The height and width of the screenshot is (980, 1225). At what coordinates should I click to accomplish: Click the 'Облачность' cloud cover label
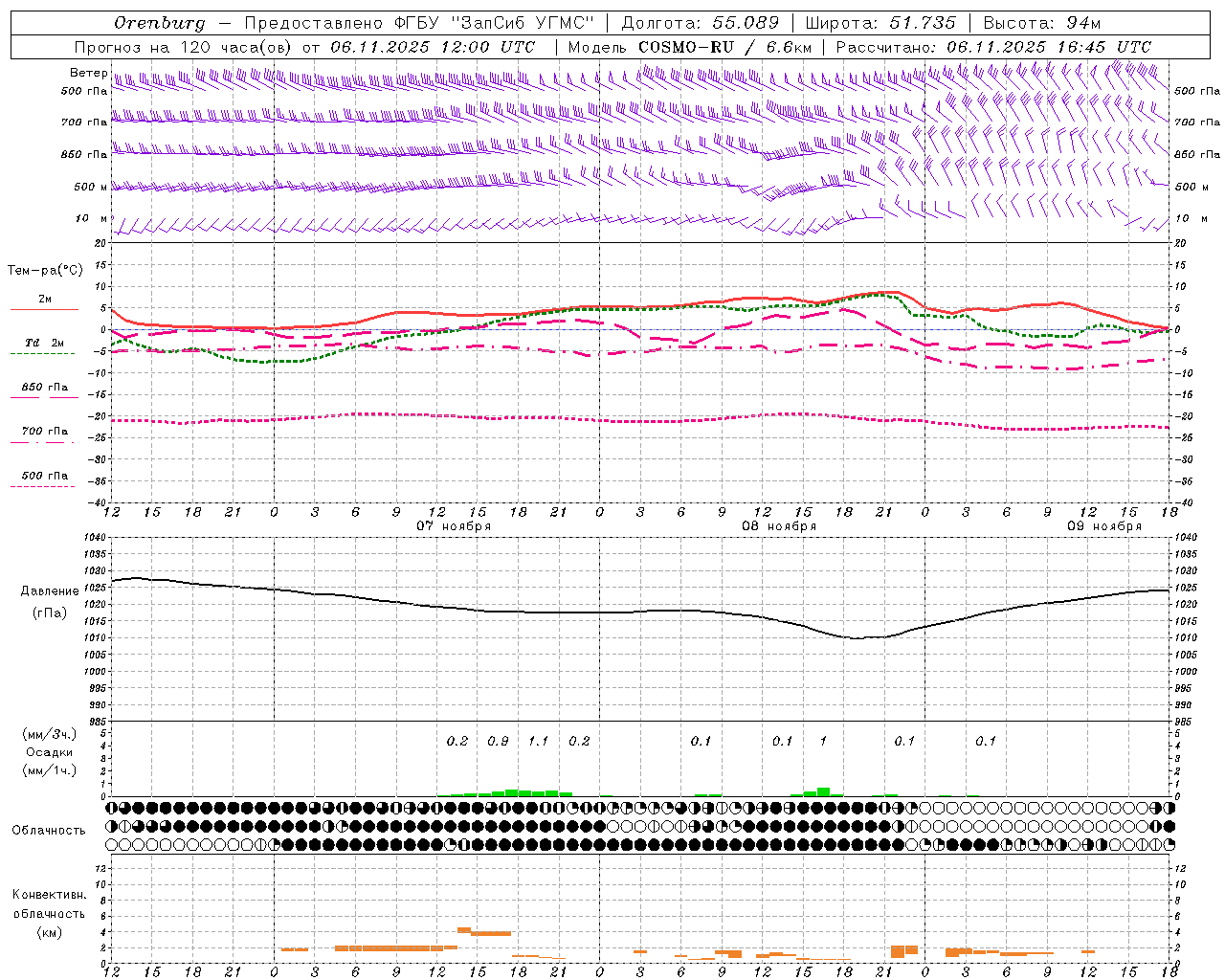(49, 831)
